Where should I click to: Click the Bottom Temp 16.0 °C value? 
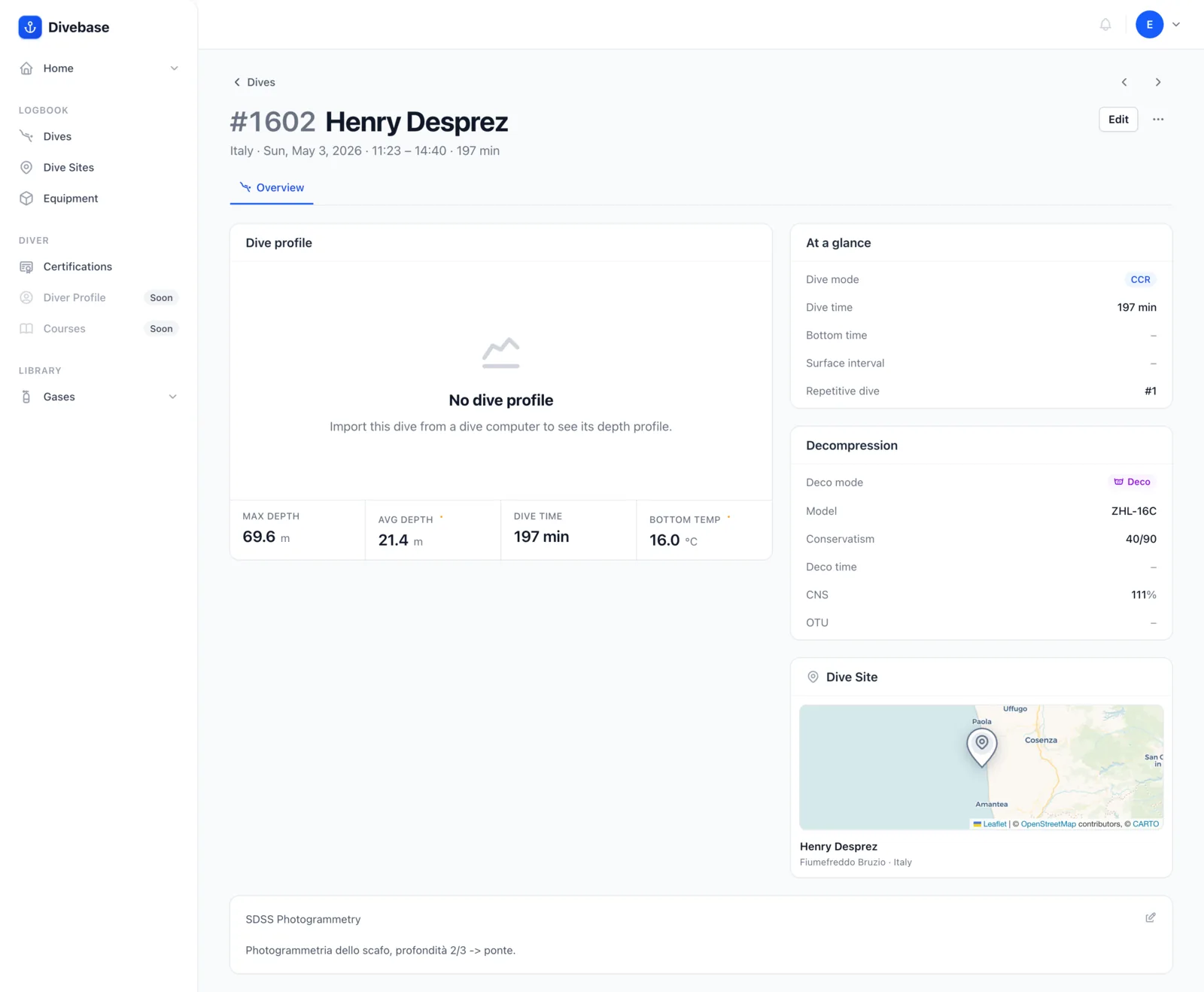coord(673,540)
